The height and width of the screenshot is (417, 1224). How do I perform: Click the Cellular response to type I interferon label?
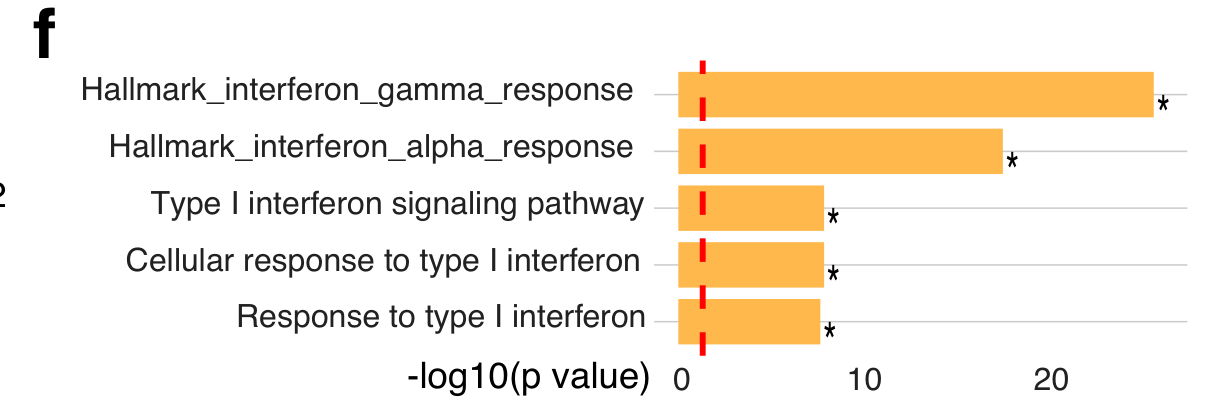tap(383, 261)
